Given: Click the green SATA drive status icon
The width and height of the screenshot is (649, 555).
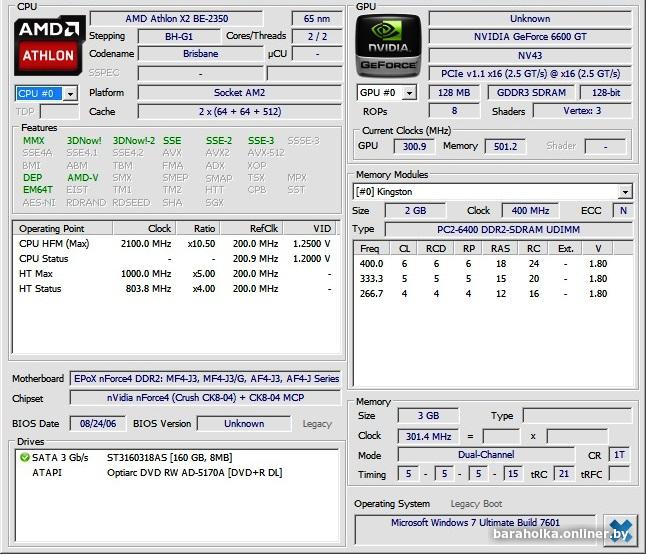Looking at the screenshot, I should [x=24, y=457].
